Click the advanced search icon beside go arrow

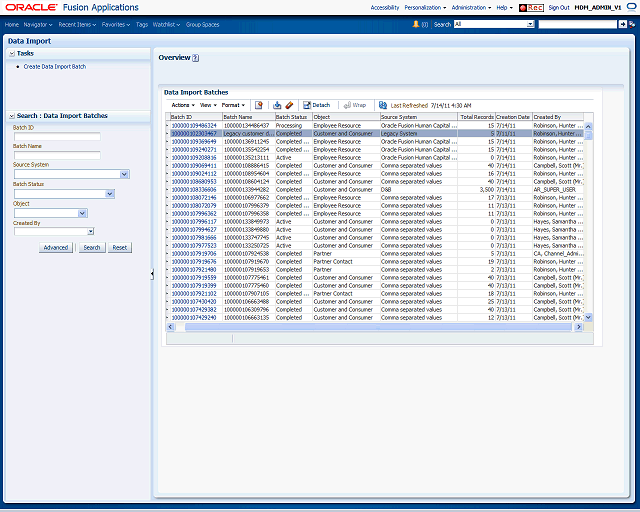coord(632,24)
